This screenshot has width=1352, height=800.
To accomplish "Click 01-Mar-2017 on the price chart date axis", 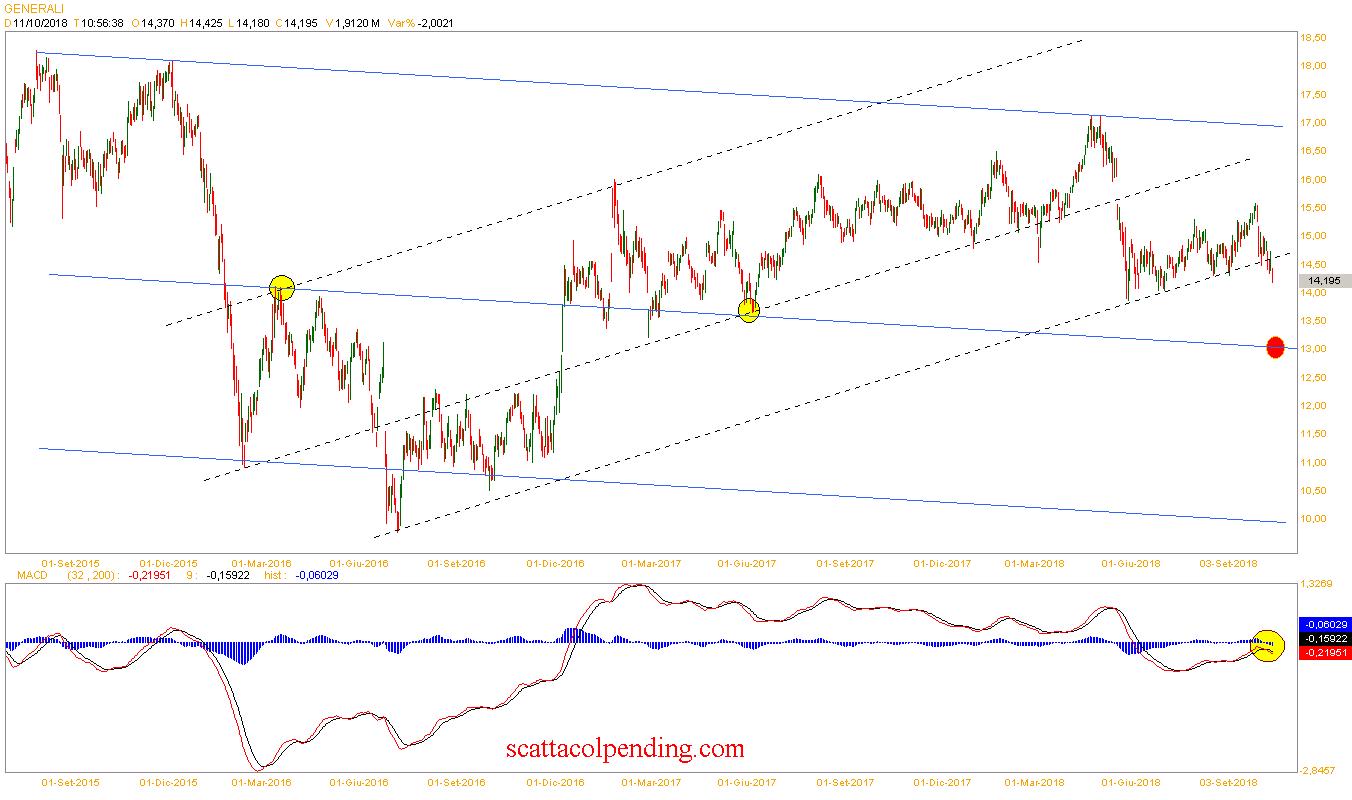I will click(x=651, y=563).
